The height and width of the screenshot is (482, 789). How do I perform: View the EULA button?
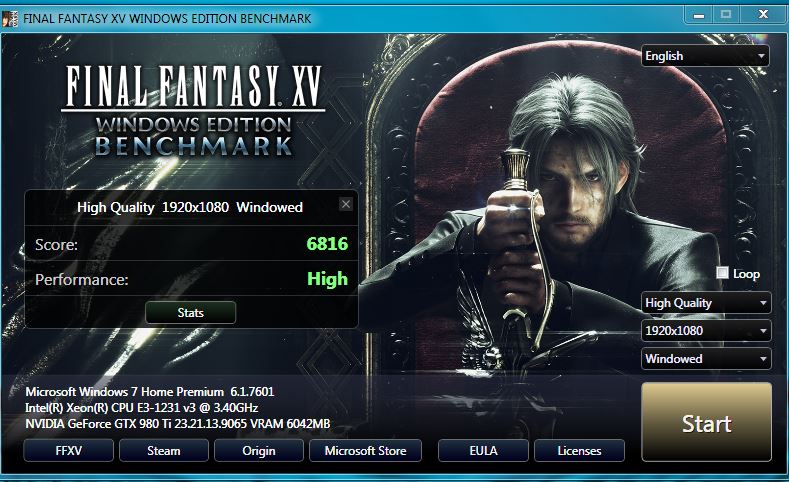[x=483, y=450]
